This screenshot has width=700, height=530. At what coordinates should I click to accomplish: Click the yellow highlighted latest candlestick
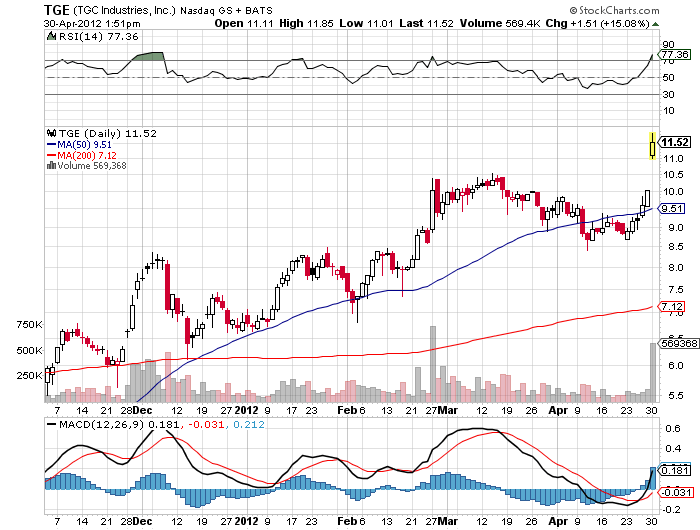tap(653, 146)
